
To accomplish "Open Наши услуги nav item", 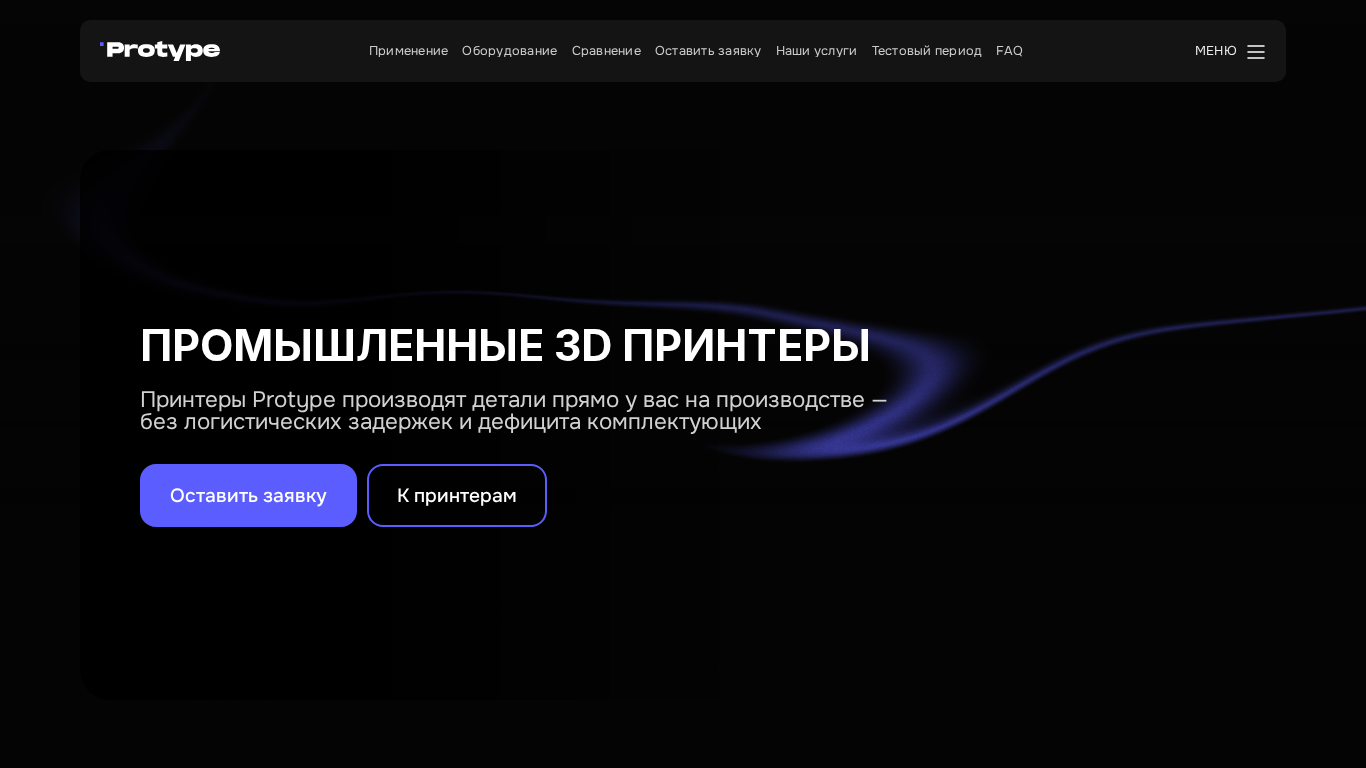I will 816,50.
